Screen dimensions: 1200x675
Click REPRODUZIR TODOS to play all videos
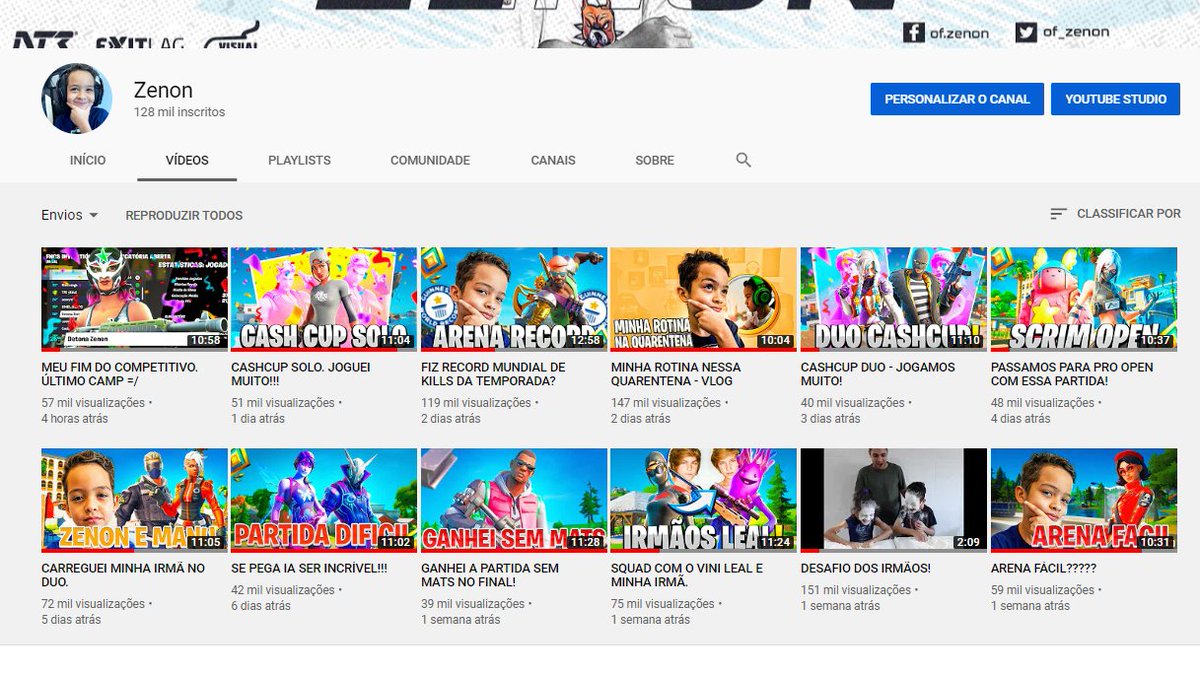[x=183, y=214]
